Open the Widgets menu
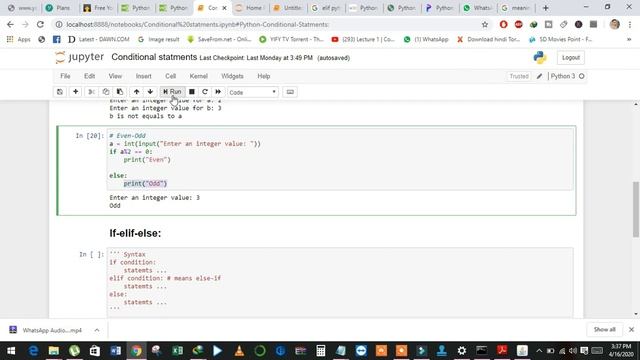This screenshot has height=360, width=640. pyautogui.click(x=232, y=76)
